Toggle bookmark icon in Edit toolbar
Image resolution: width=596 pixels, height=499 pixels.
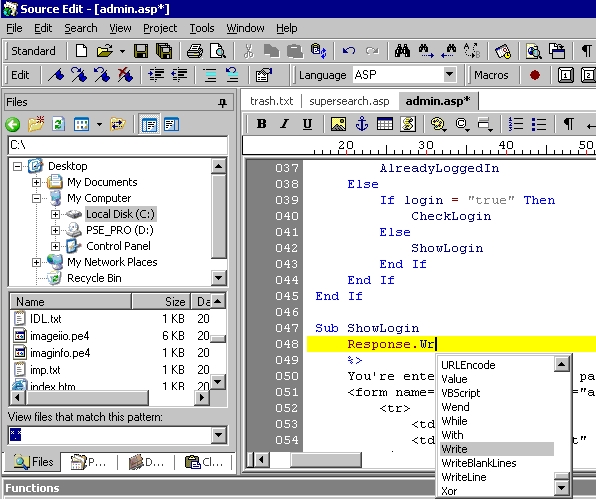point(56,75)
